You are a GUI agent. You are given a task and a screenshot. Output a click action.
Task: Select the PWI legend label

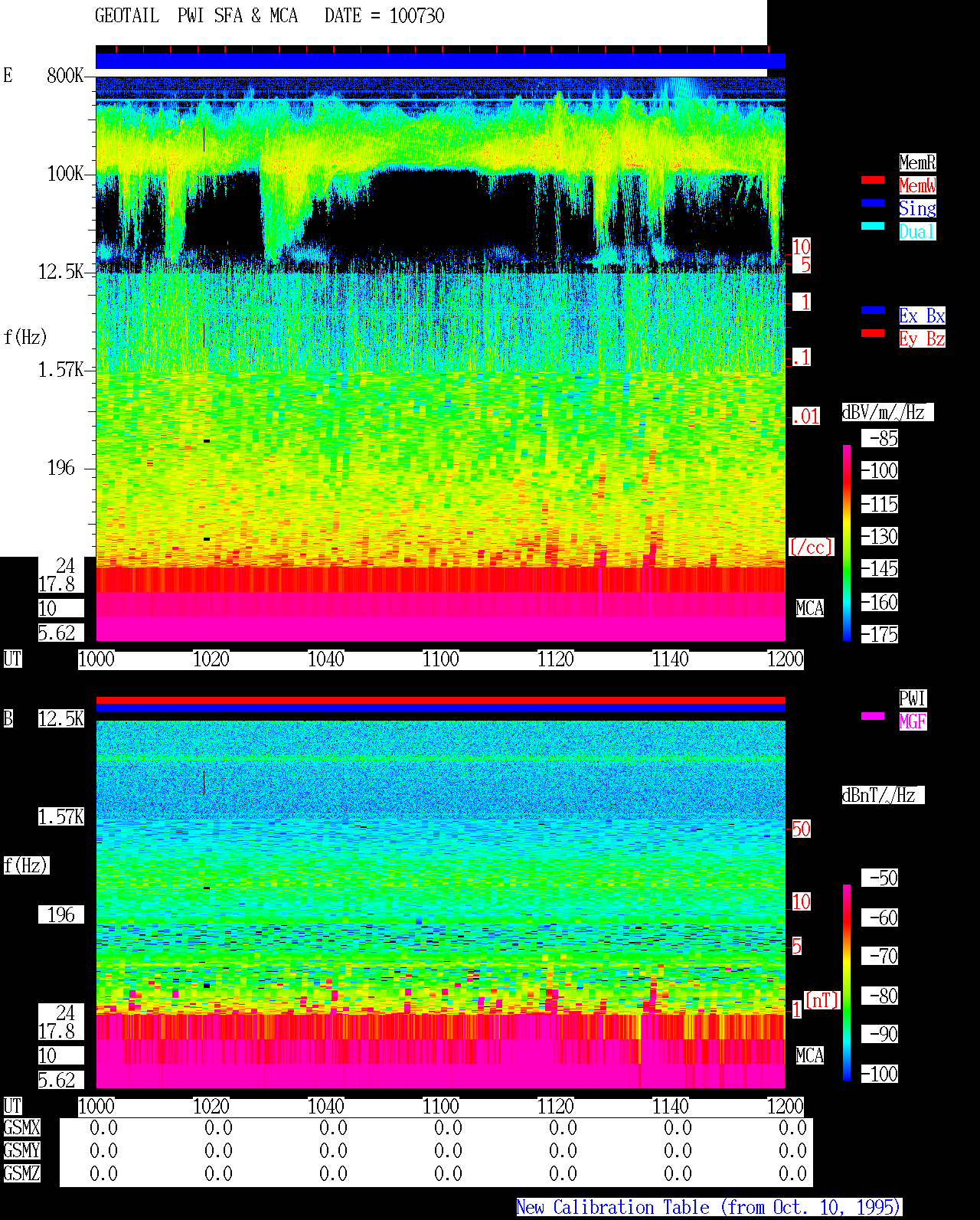point(913,698)
